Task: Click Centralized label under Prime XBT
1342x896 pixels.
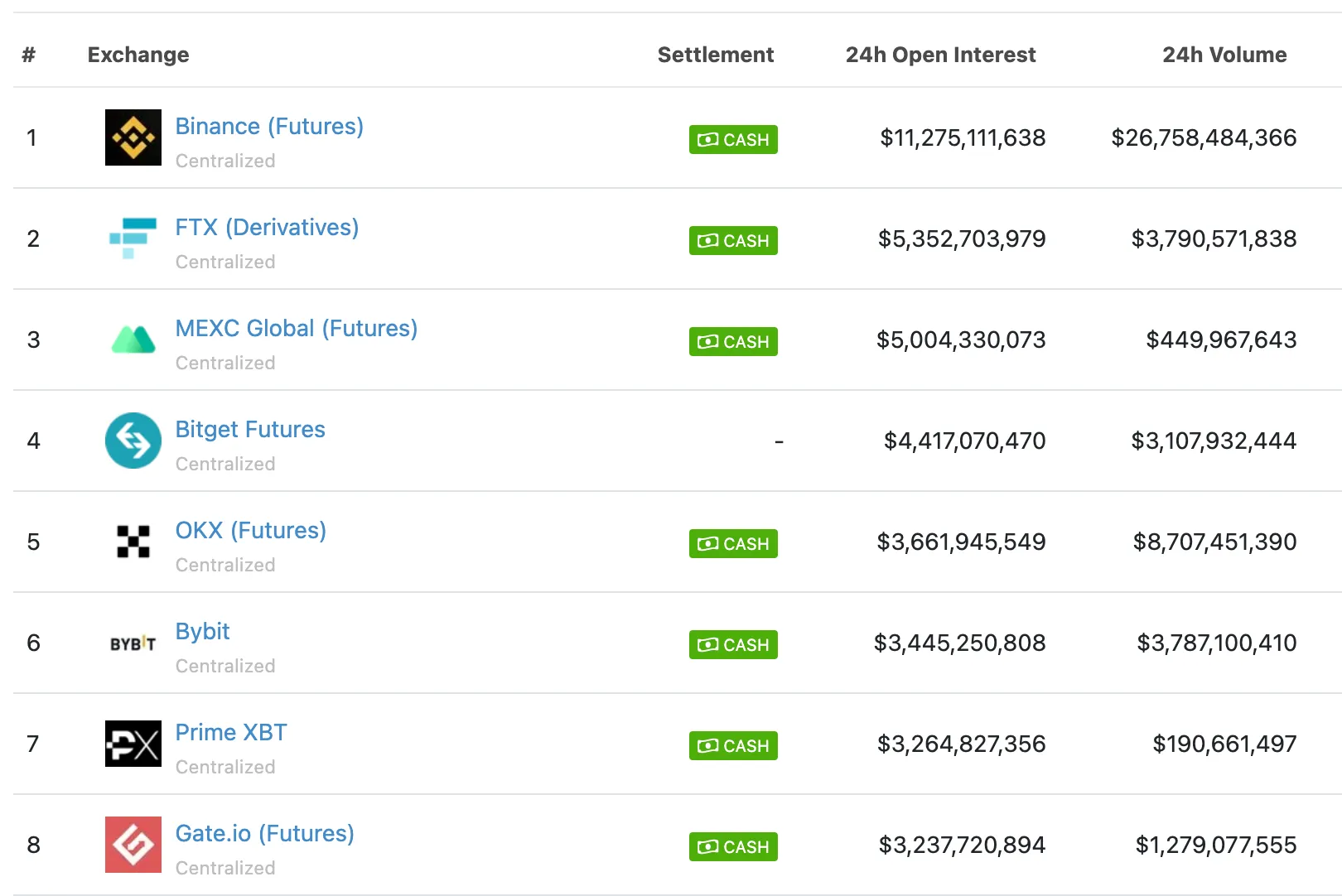Action: click(x=225, y=767)
